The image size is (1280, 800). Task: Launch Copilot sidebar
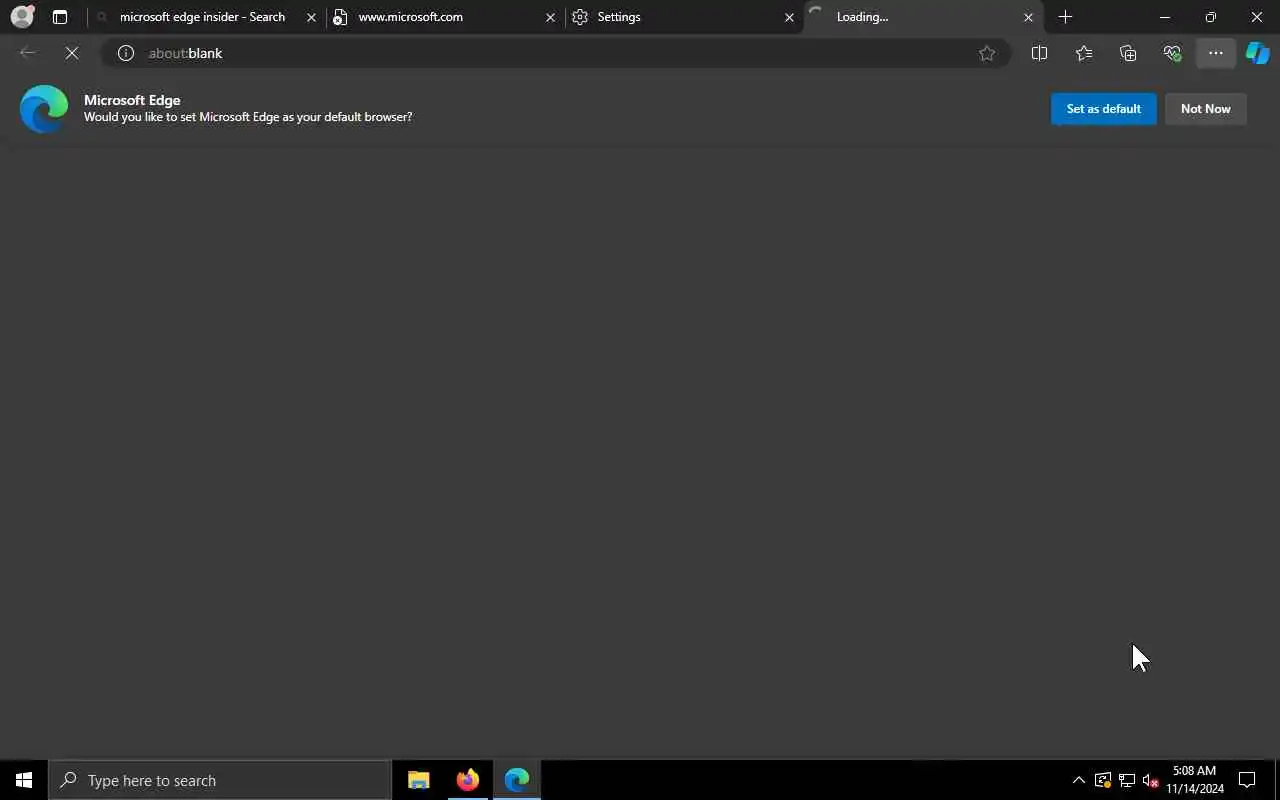click(x=1257, y=53)
